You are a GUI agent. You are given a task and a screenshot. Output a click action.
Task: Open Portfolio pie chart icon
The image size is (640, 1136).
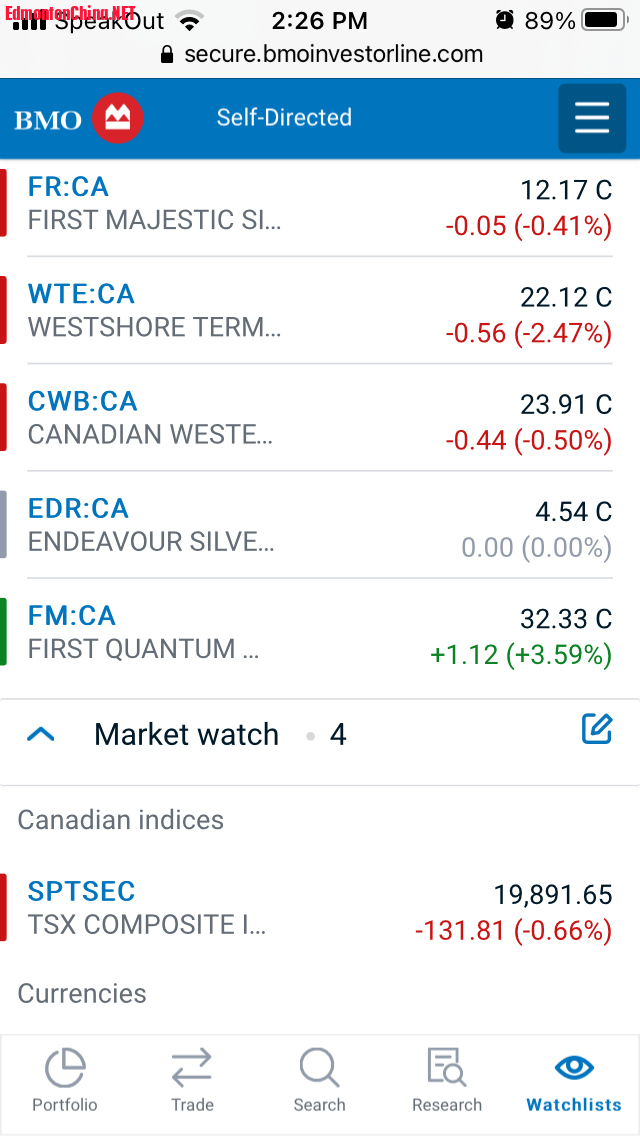click(x=65, y=1068)
